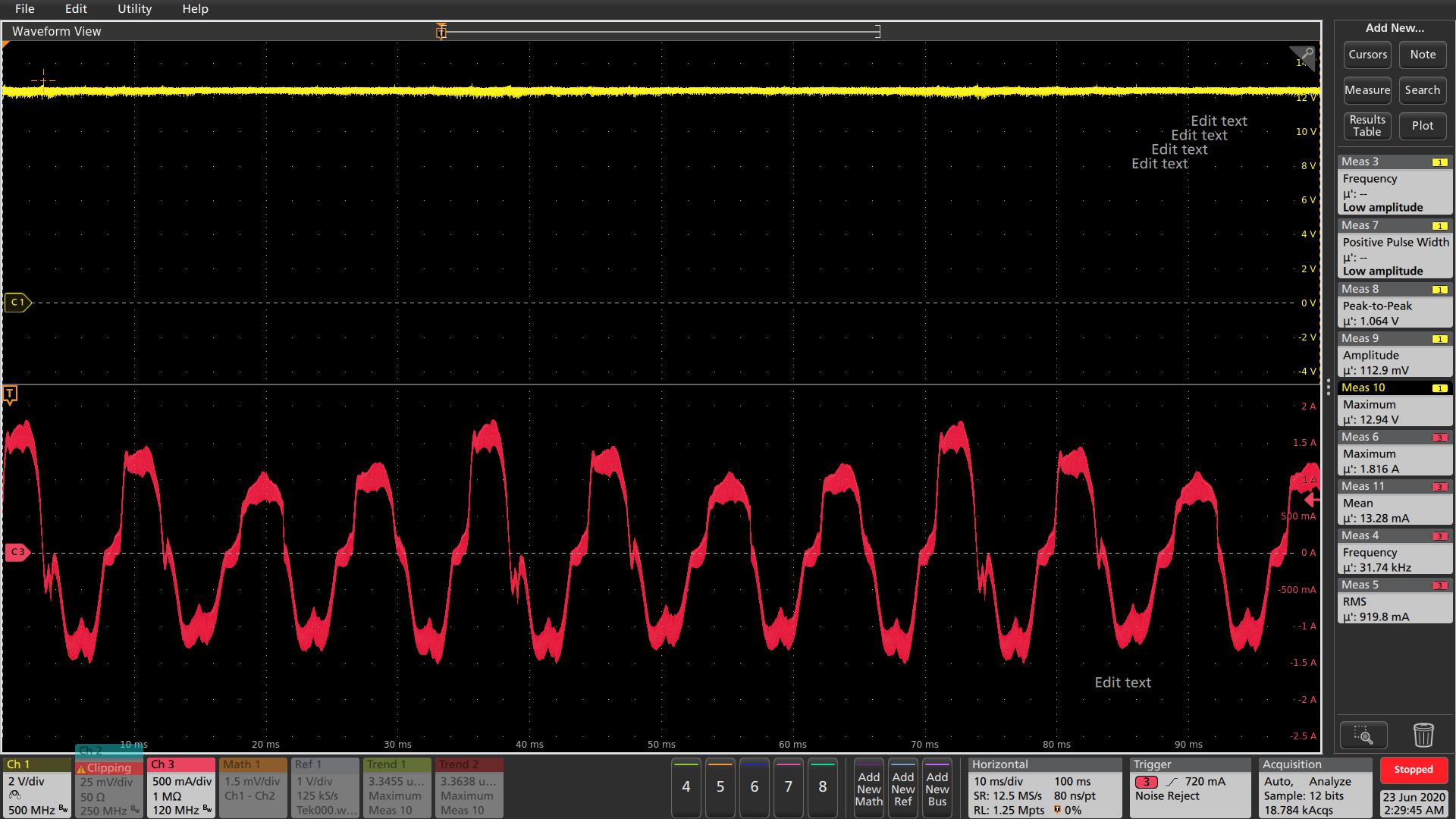Open the Ref 1 badge
1456x819 pixels.
(325, 787)
